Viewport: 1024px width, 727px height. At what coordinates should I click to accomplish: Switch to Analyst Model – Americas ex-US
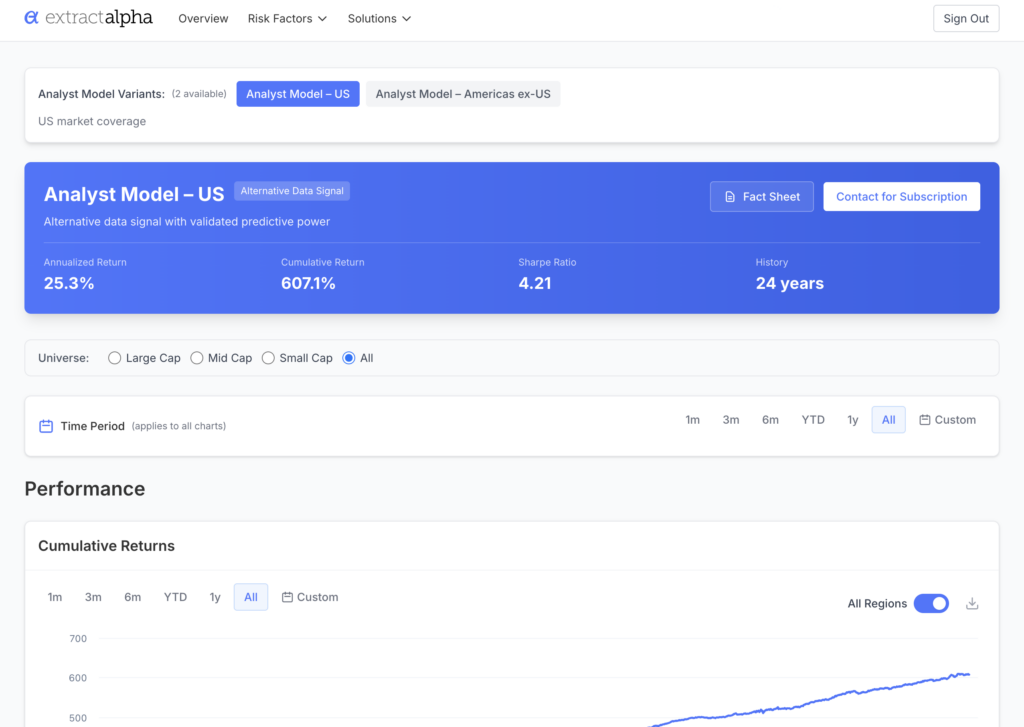click(463, 94)
